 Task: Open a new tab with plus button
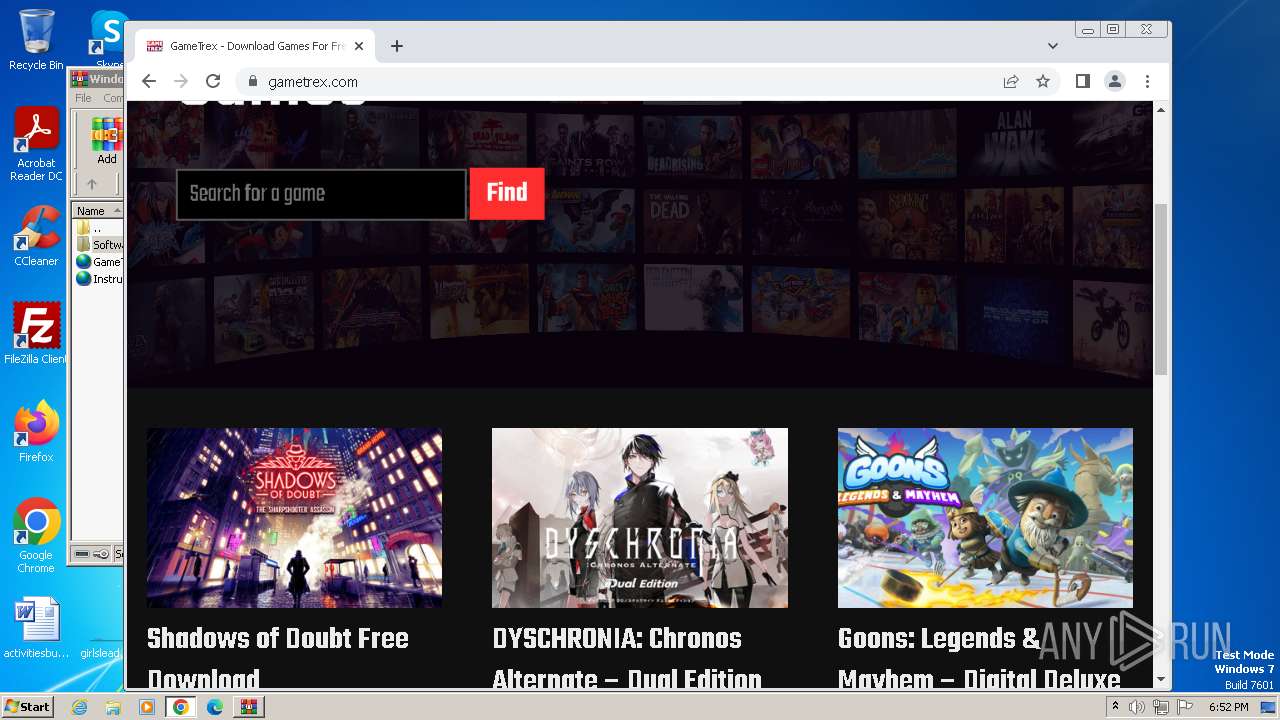pyautogui.click(x=397, y=46)
